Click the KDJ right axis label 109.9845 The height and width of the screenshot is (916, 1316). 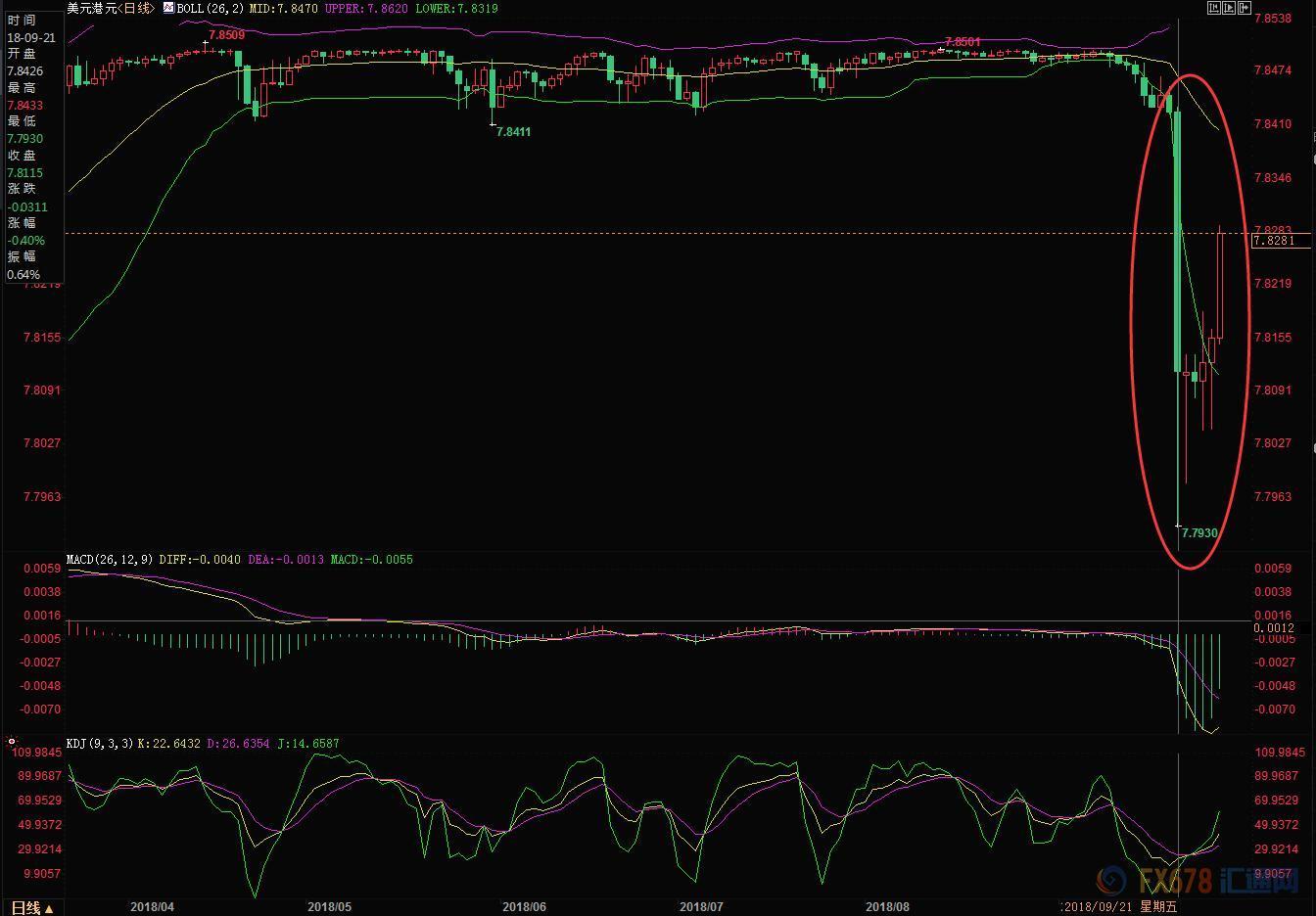pyautogui.click(x=1280, y=753)
